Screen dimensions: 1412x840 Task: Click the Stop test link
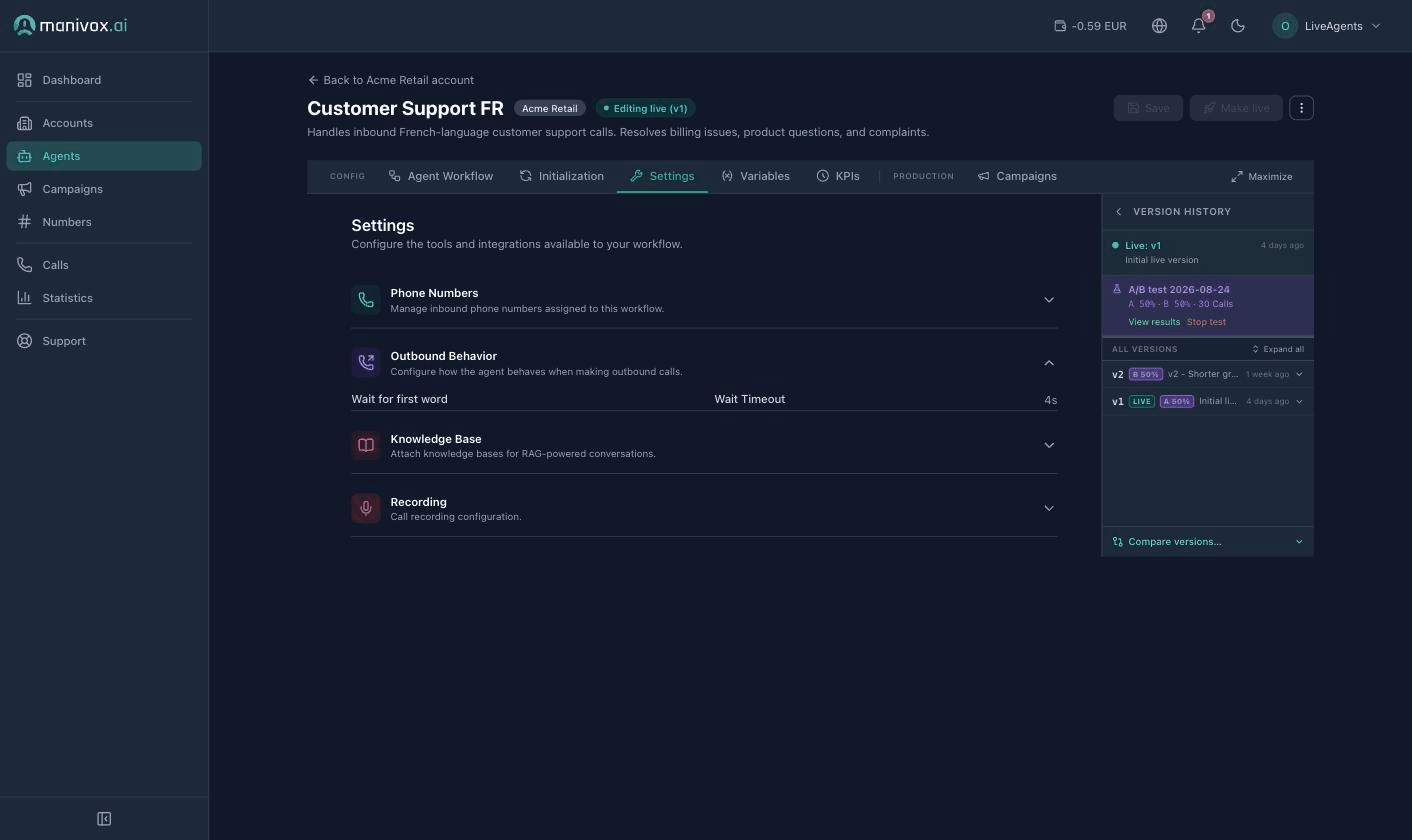tap(1206, 322)
